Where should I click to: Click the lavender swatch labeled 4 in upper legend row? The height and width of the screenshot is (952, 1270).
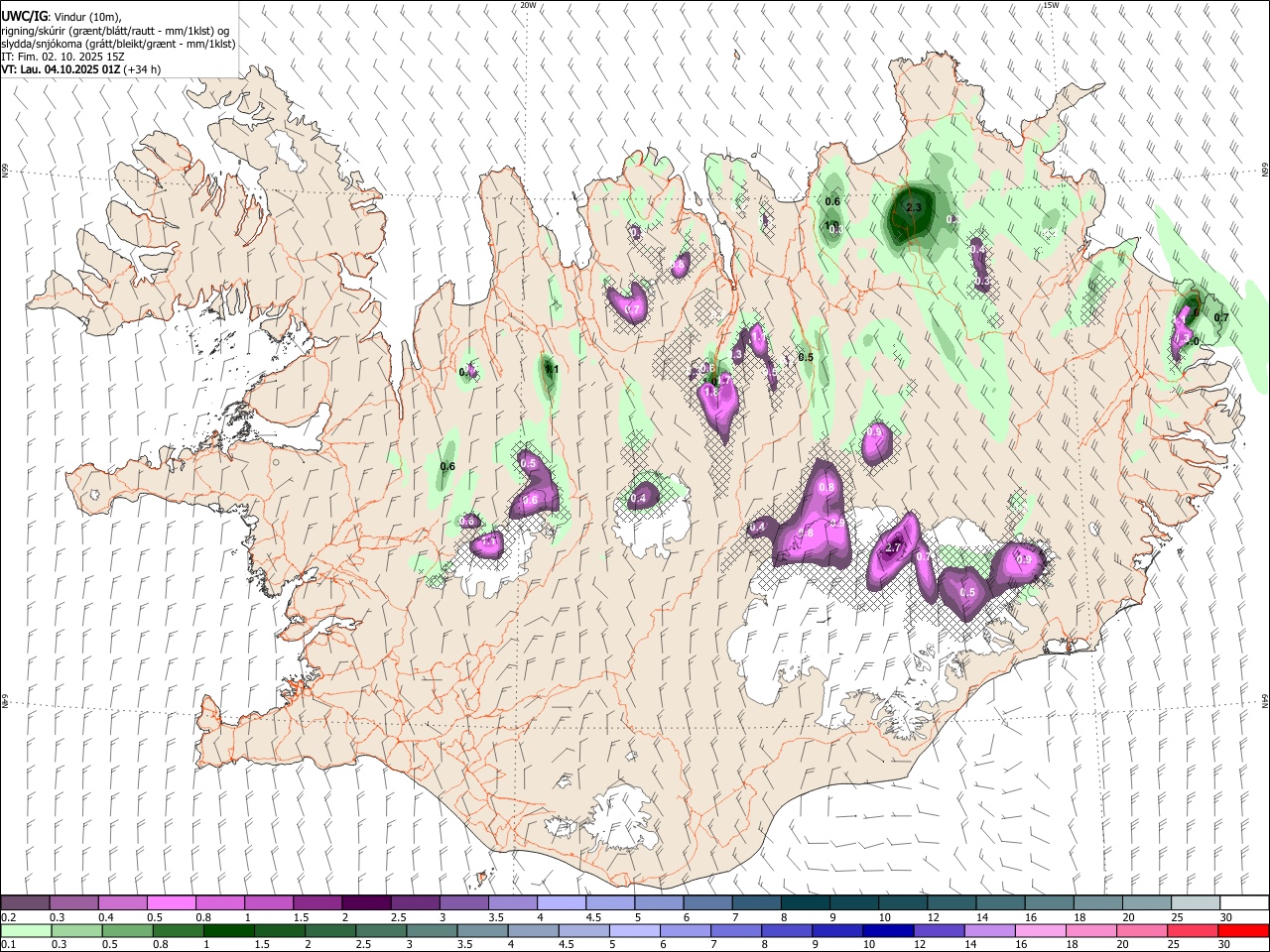tap(562, 903)
